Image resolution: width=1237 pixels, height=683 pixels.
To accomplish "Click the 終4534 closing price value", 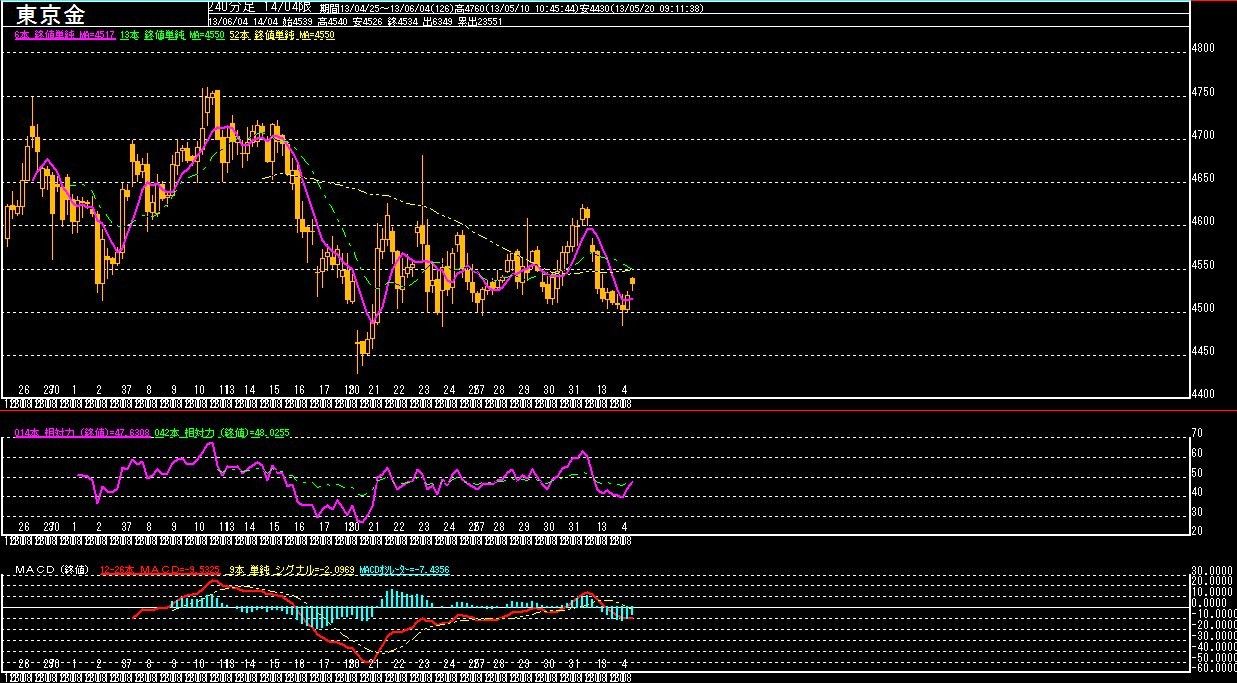I will 404,20.
